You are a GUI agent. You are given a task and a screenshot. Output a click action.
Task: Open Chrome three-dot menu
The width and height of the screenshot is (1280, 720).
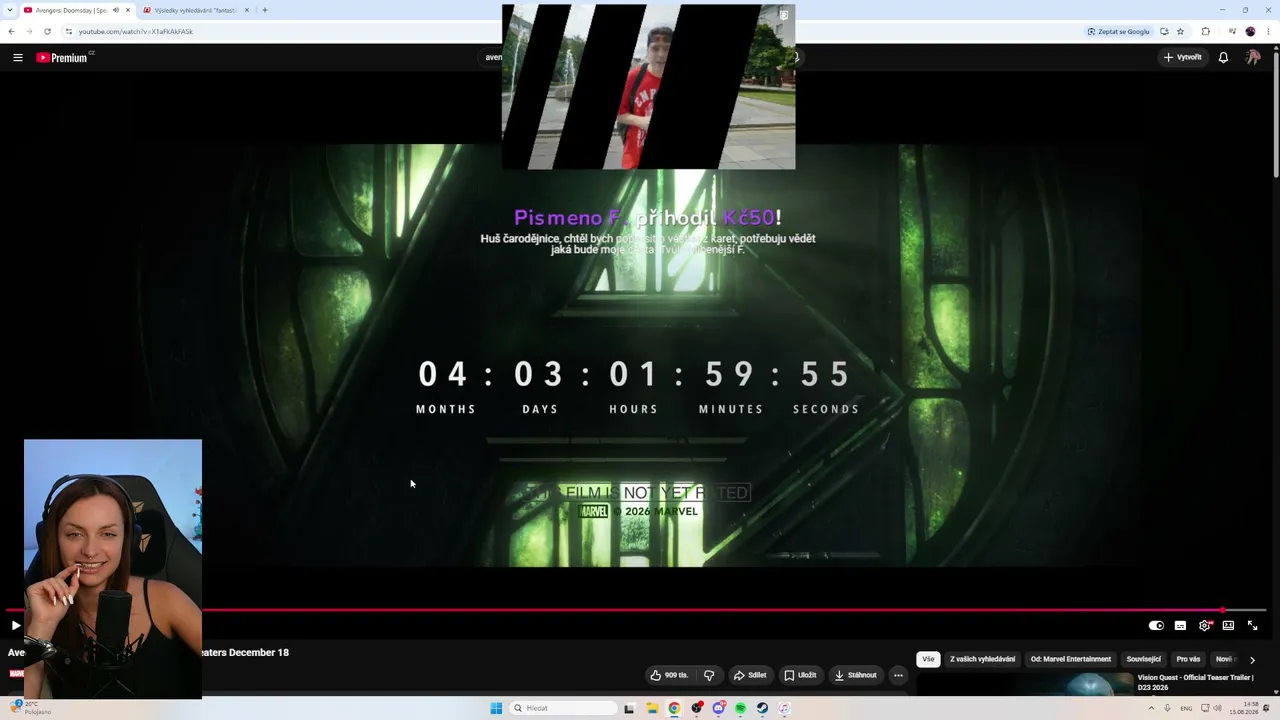[1268, 31]
